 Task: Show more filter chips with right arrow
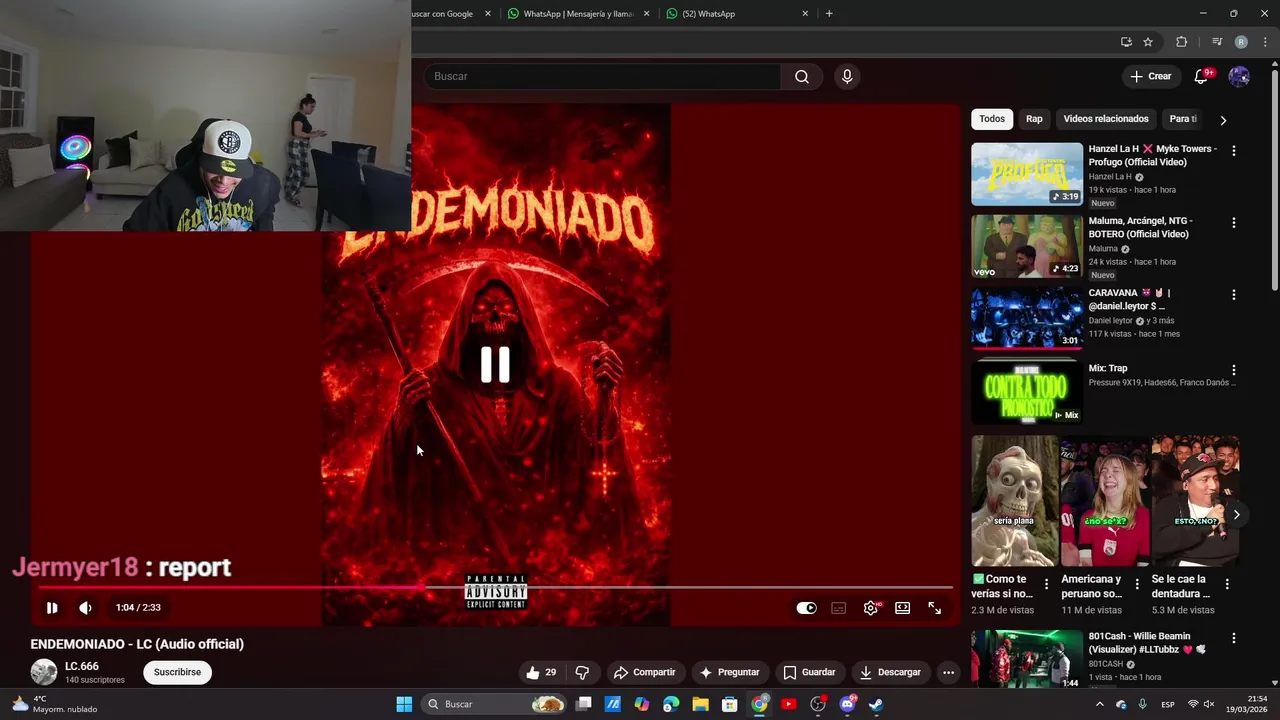coord(1223,120)
